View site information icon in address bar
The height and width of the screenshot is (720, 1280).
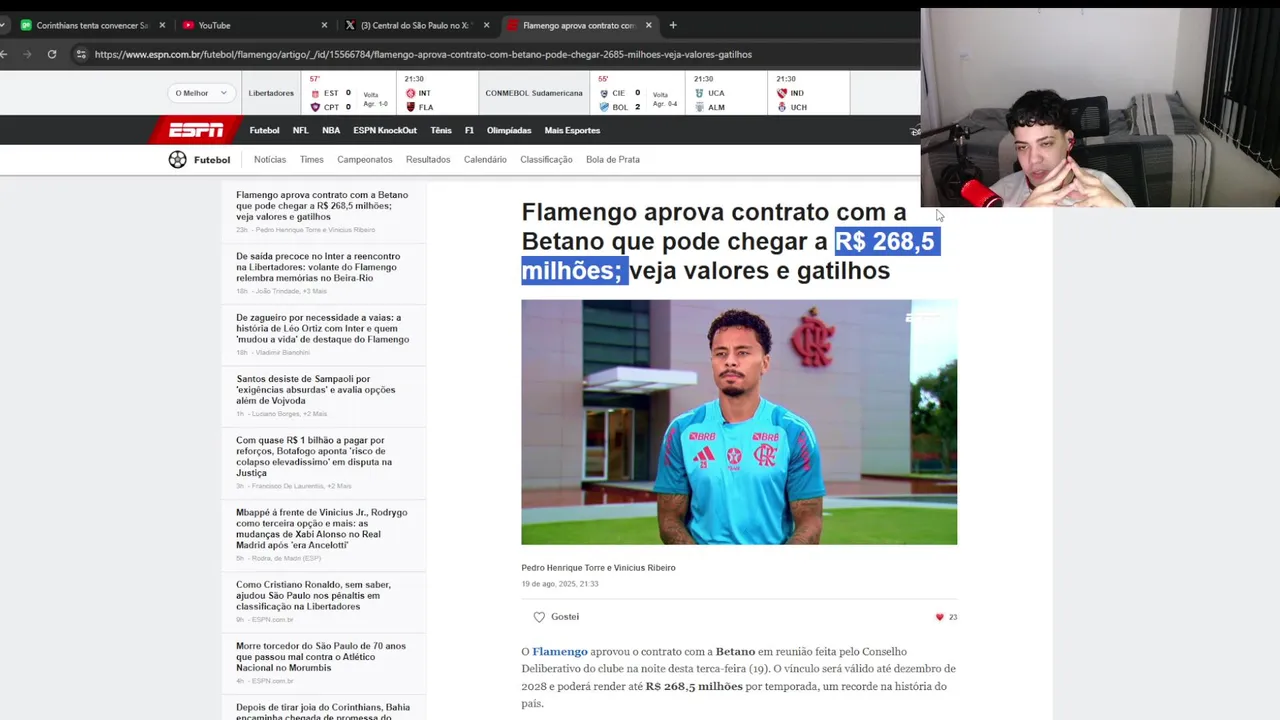point(81,54)
